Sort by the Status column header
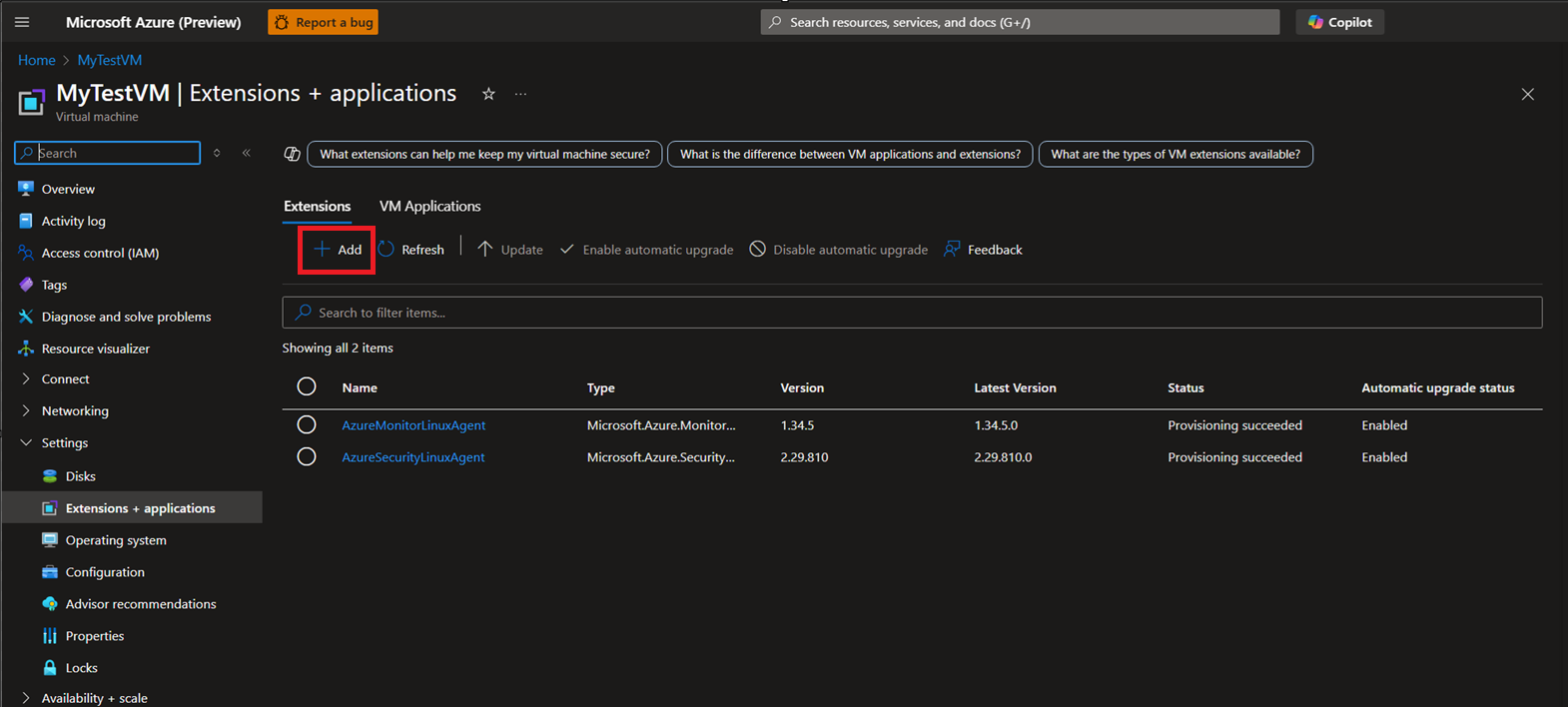This screenshot has width=1568, height=707. point(1185,387)
